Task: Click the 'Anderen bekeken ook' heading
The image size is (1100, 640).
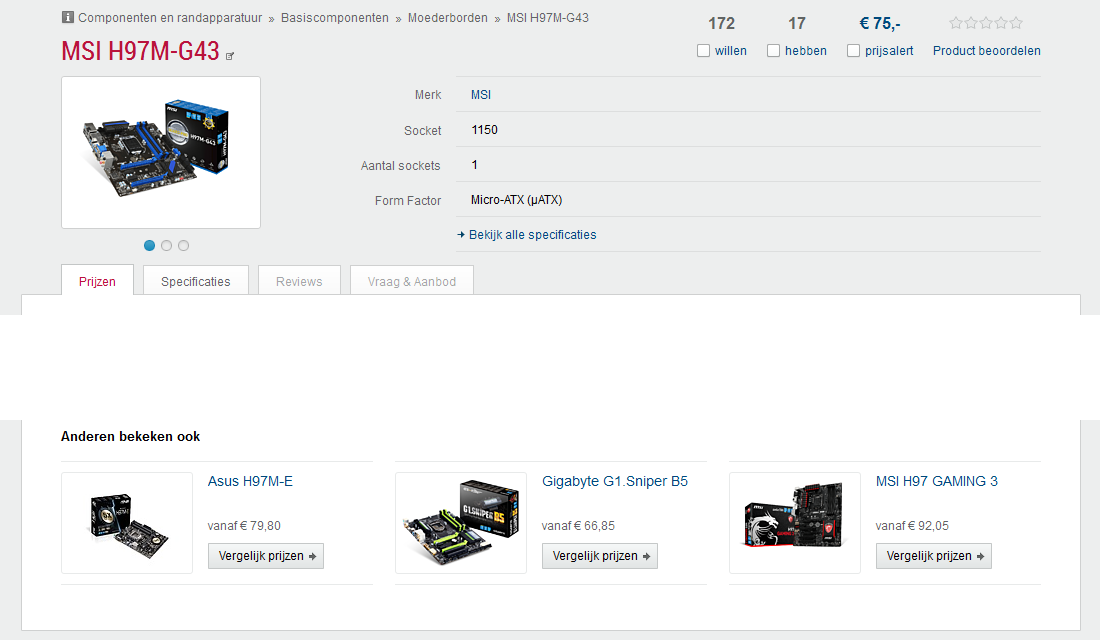Action: pyautogui.click(x=130, y=436)
